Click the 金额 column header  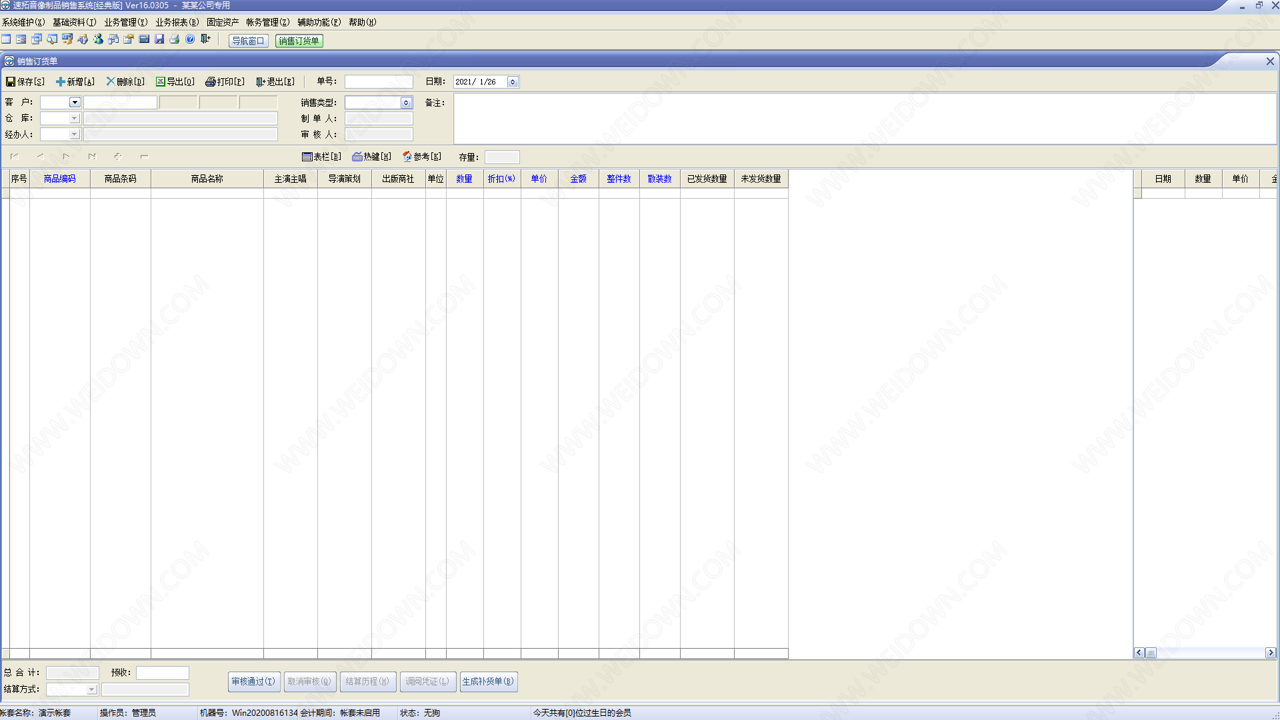click(579, 179)
